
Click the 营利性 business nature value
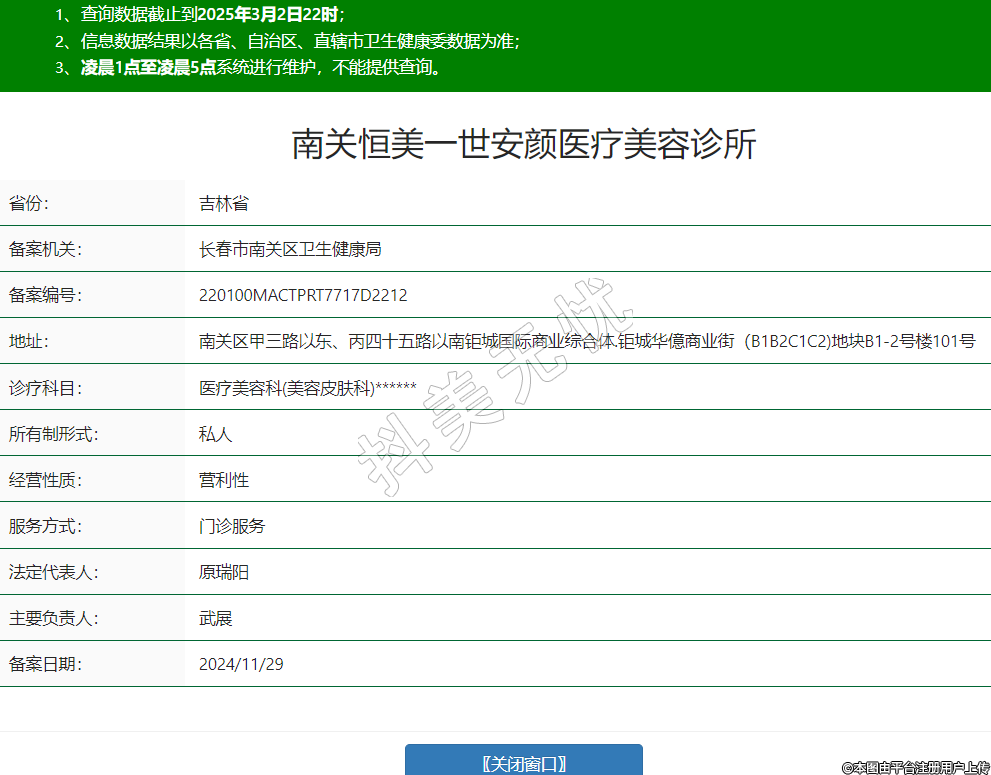click(223, 480)
